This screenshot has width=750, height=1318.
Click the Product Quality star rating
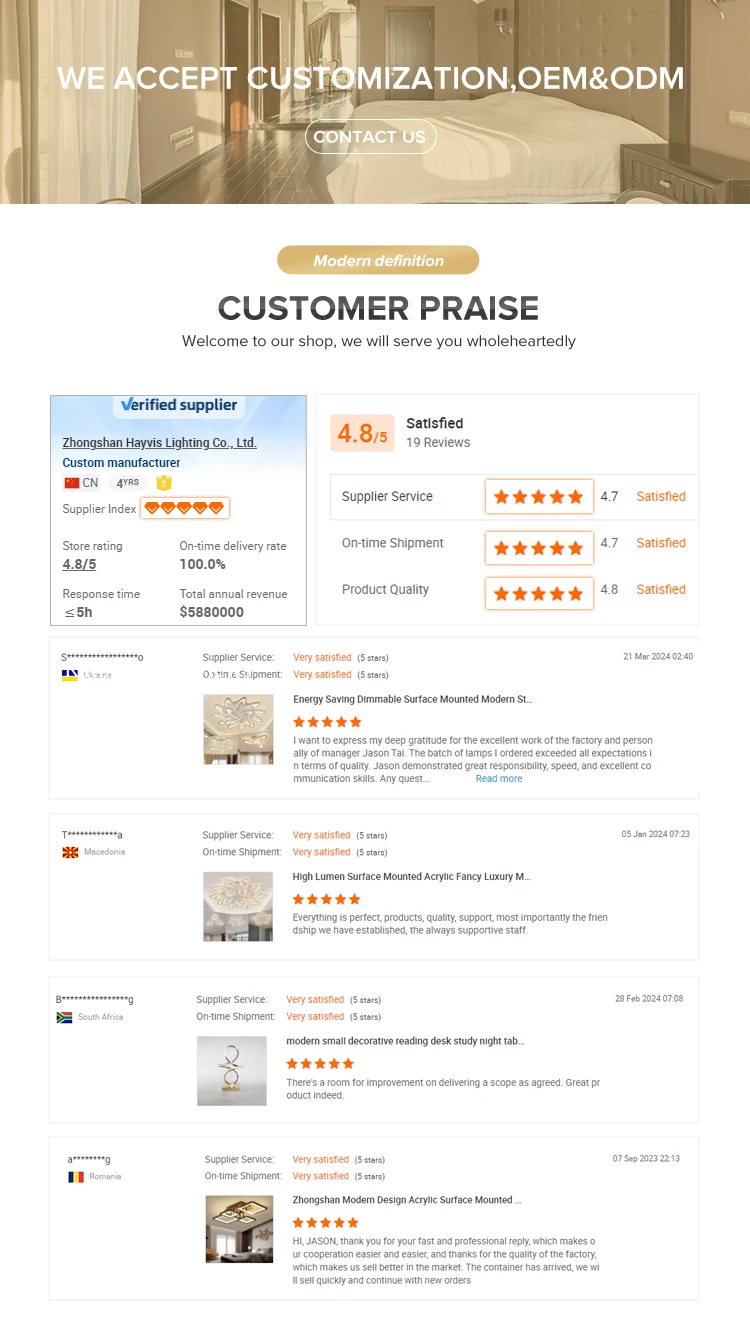pos(538,593)
